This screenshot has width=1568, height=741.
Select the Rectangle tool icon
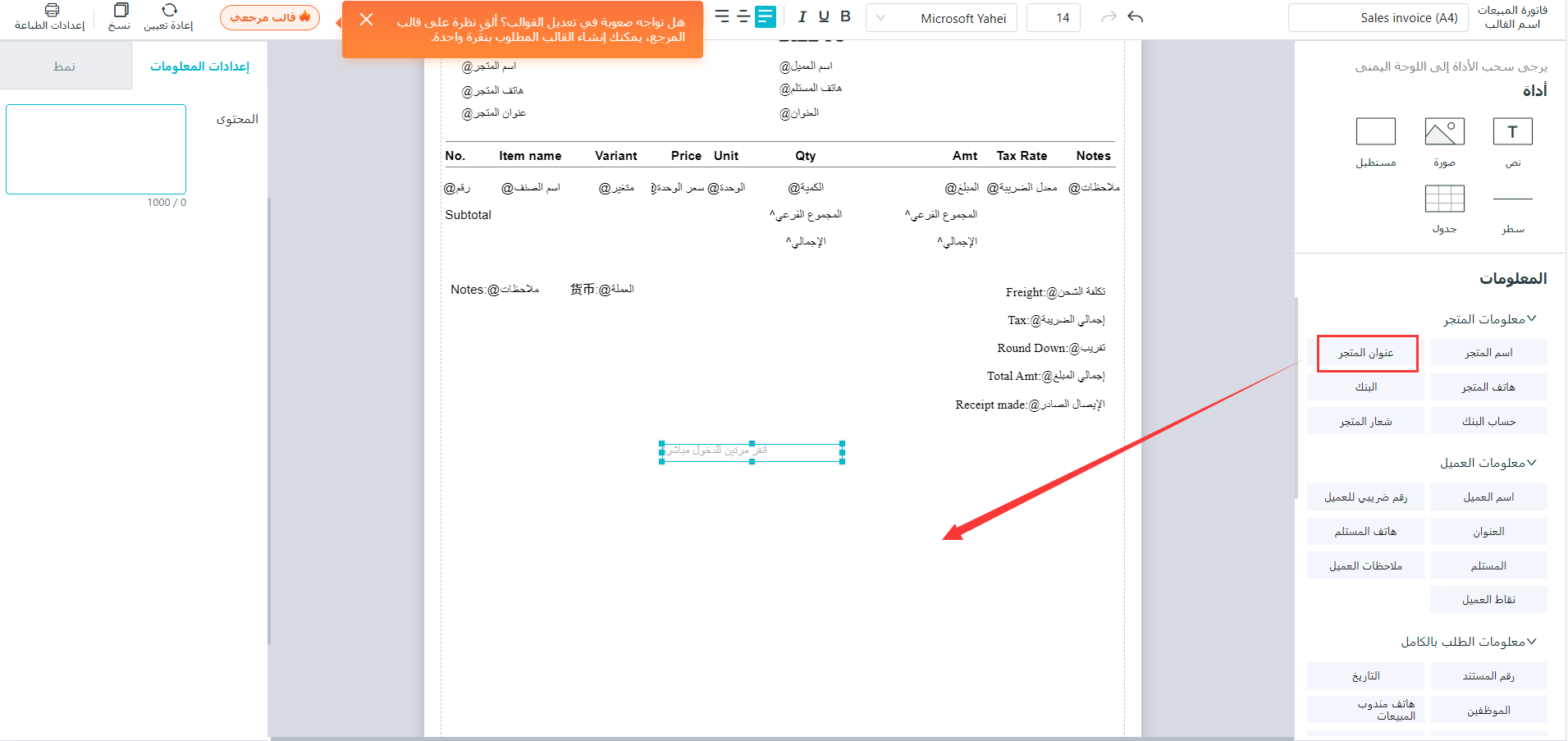pos(1375,132)
